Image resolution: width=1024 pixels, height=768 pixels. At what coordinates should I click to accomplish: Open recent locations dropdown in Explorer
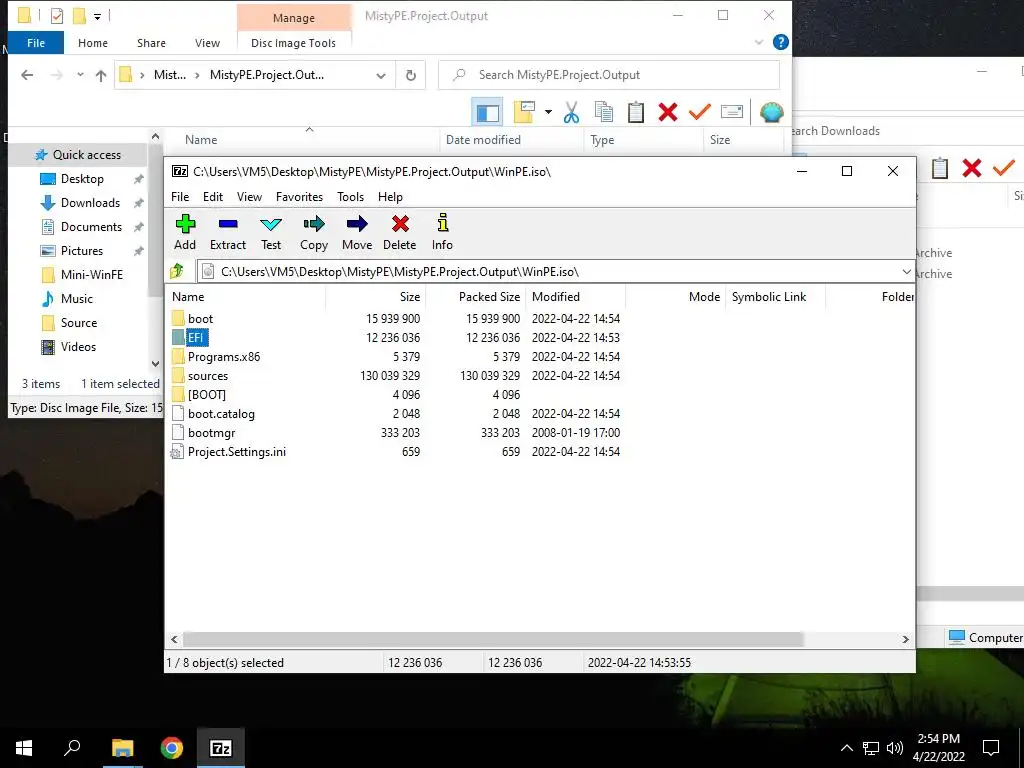(80, 75)
